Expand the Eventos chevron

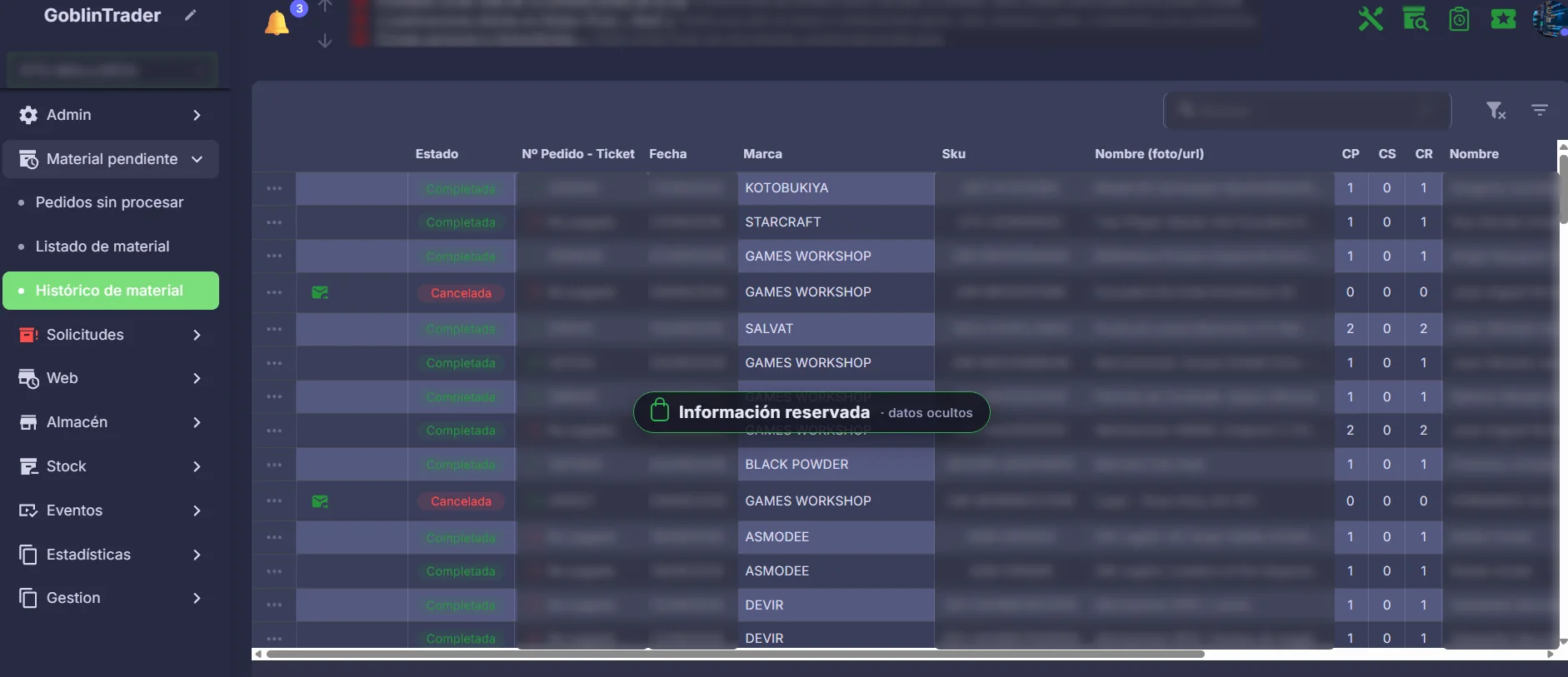pos(197,510)
